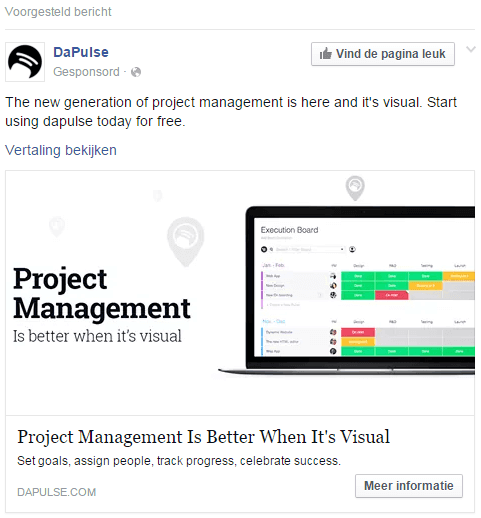Click the person icon beside board search

point(352,249)
